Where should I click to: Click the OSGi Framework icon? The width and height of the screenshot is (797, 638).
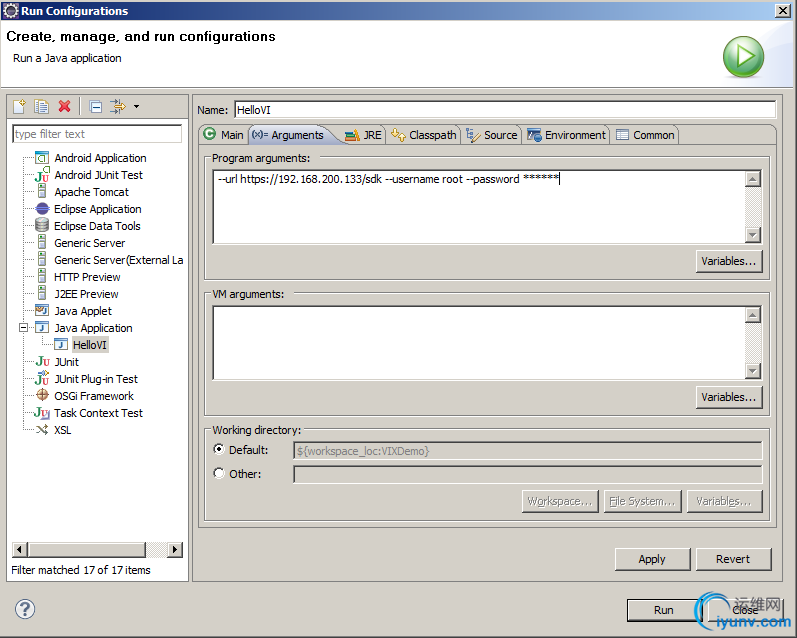42,396
